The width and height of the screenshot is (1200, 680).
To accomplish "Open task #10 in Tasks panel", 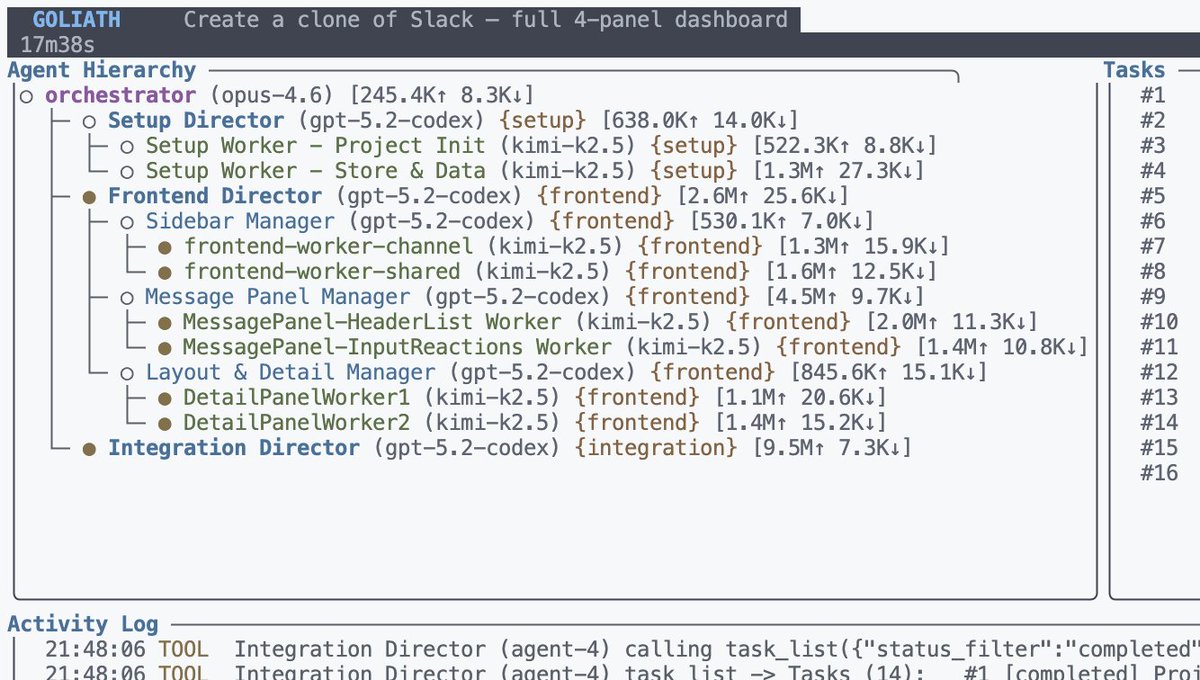I will (1159, 322).
